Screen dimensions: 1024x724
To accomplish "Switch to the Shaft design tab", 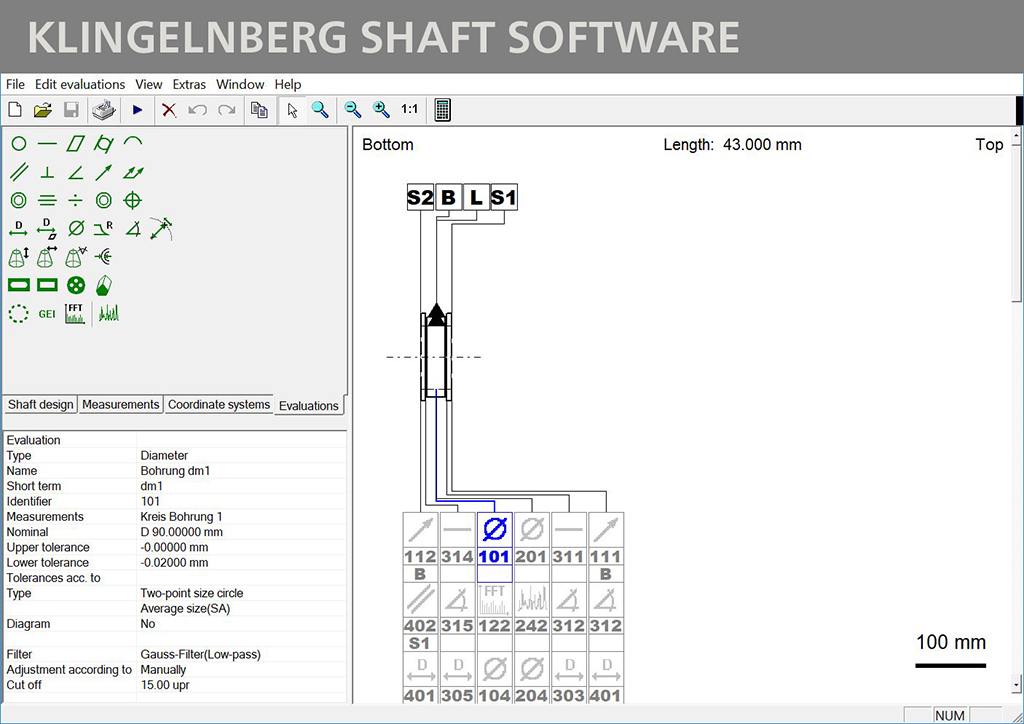I will coord(40,405).
